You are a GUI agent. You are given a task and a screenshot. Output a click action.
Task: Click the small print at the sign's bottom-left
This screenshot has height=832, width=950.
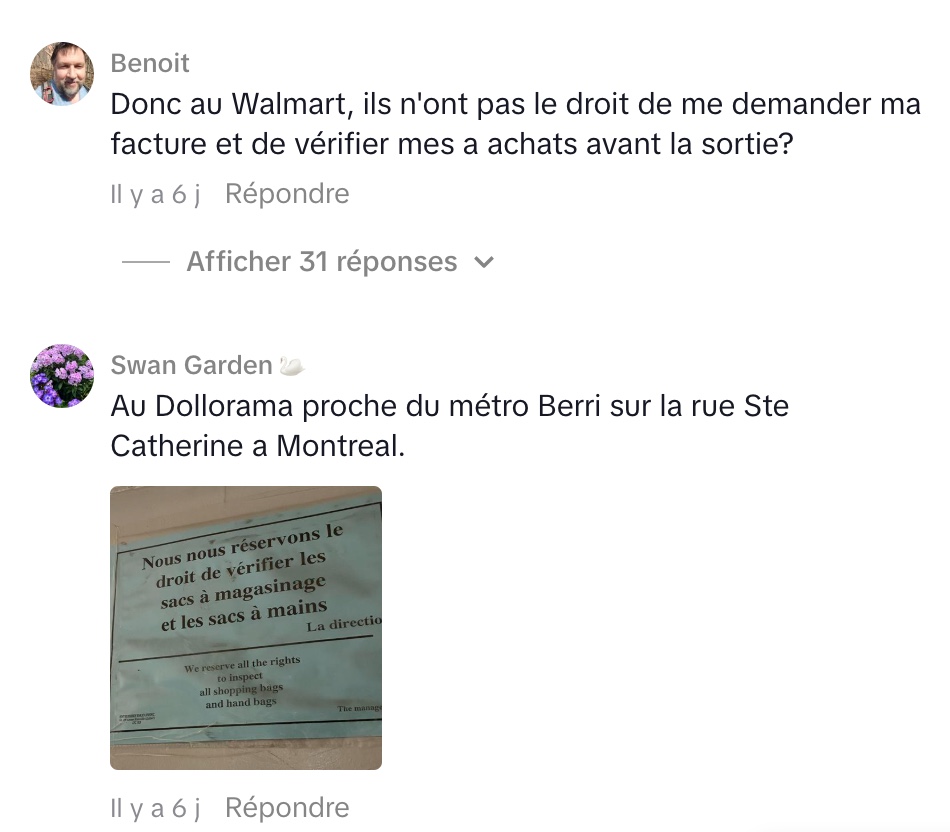(x=137, y=719)
